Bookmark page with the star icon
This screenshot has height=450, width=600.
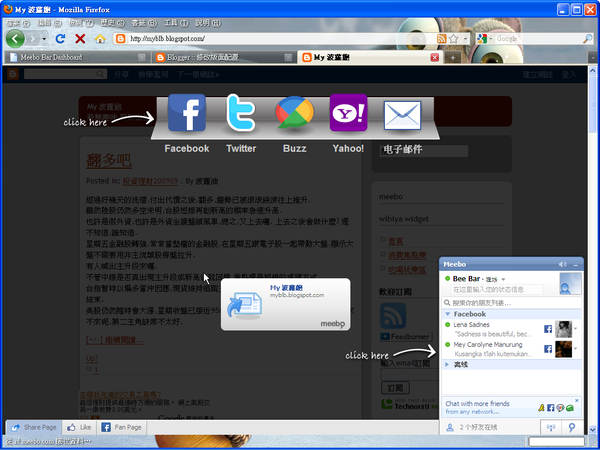click(x=453, y=39)
